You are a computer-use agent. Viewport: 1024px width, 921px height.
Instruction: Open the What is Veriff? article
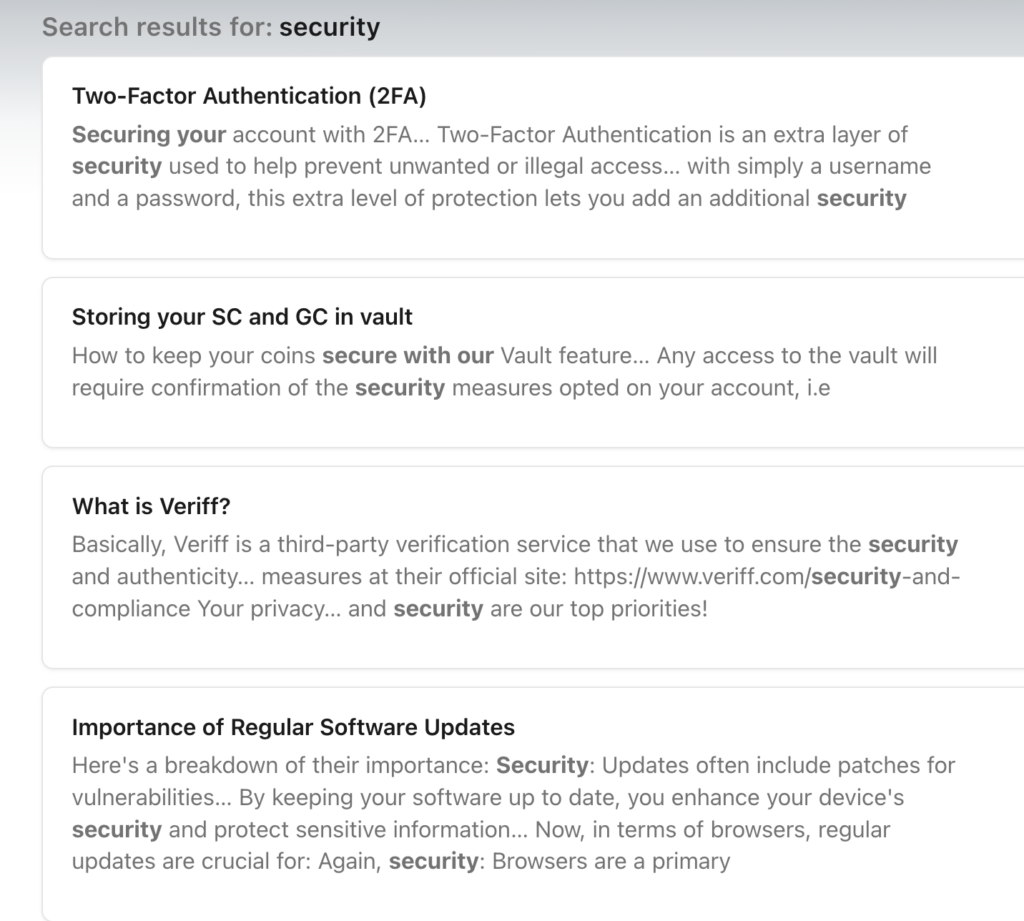[151, 506]
